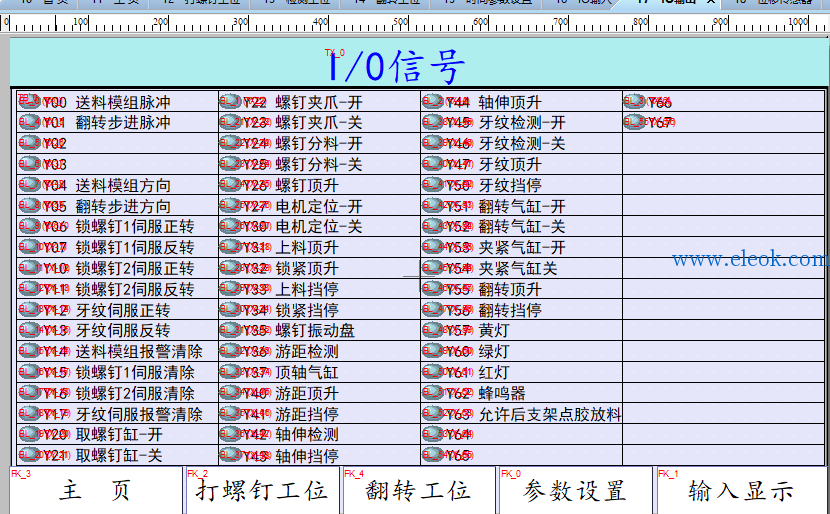Viewport: 830px width, 514px height.
Task: Click the Y57 黄灯 indicator lamp
Action: (433, 330)
